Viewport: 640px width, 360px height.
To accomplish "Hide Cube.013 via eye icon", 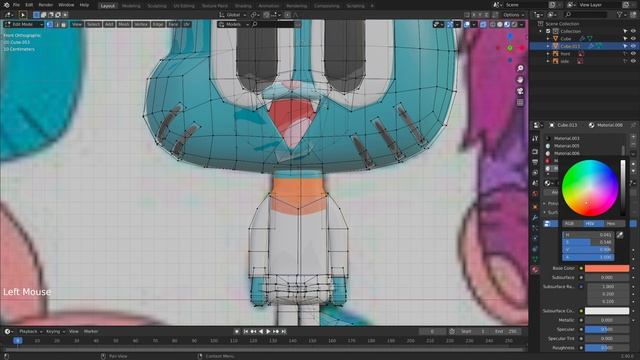I will [x=633, y=46].
